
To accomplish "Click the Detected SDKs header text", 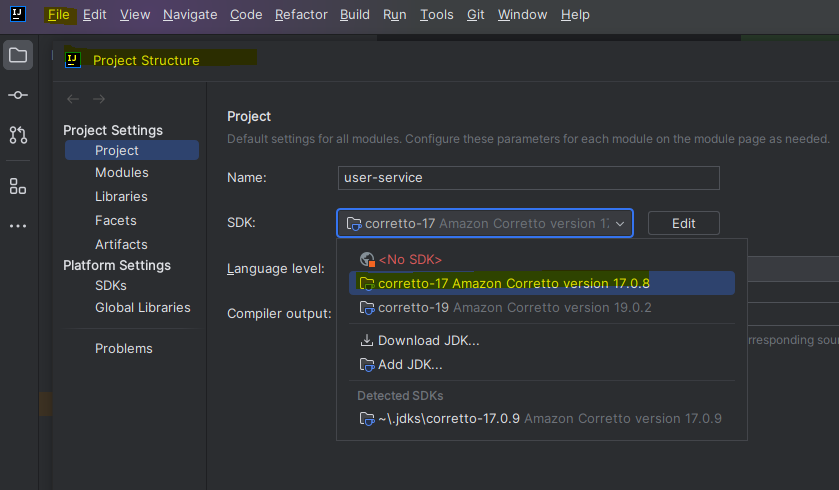I will click(400, 396).
